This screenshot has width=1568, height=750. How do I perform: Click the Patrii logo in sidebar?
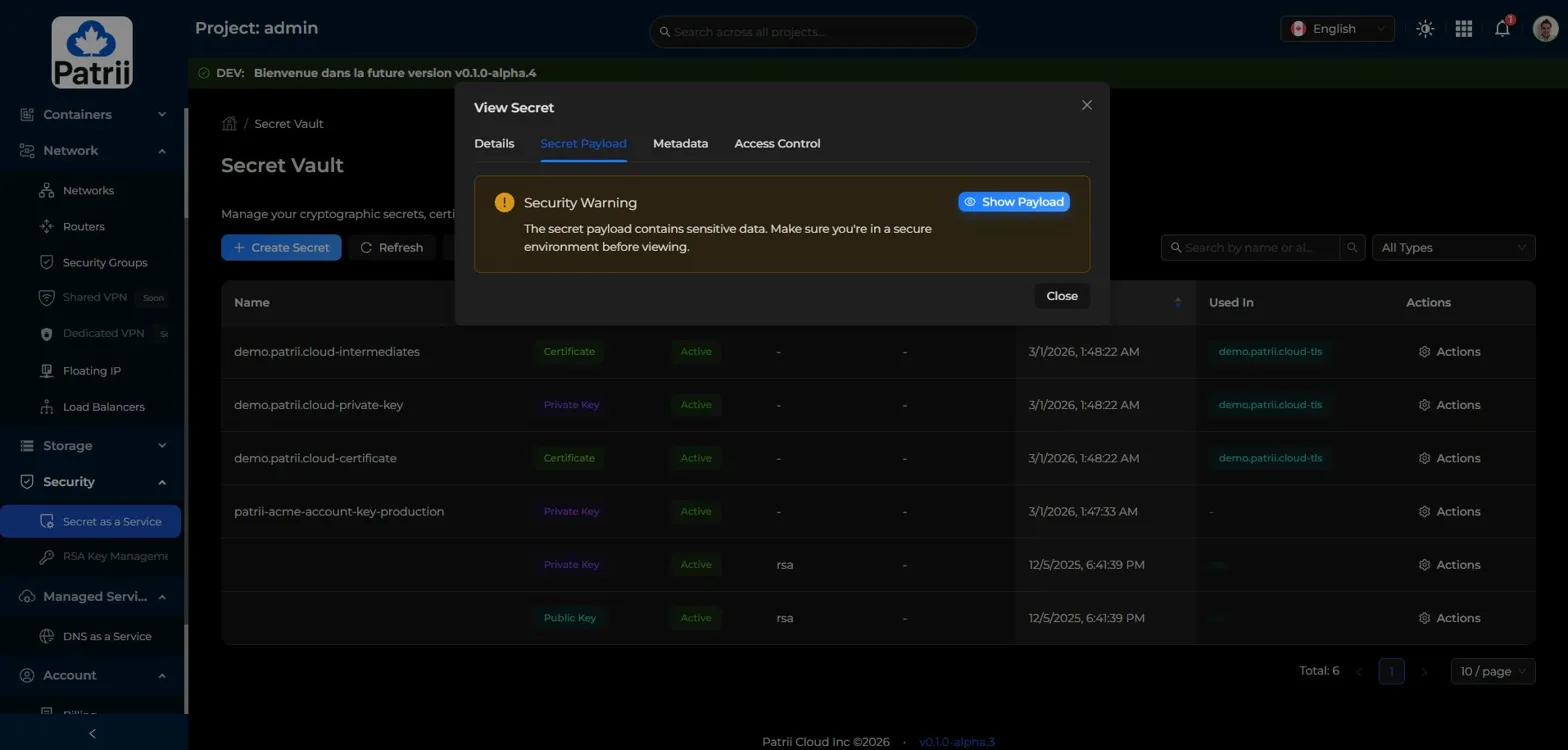(x=92, y=52)
